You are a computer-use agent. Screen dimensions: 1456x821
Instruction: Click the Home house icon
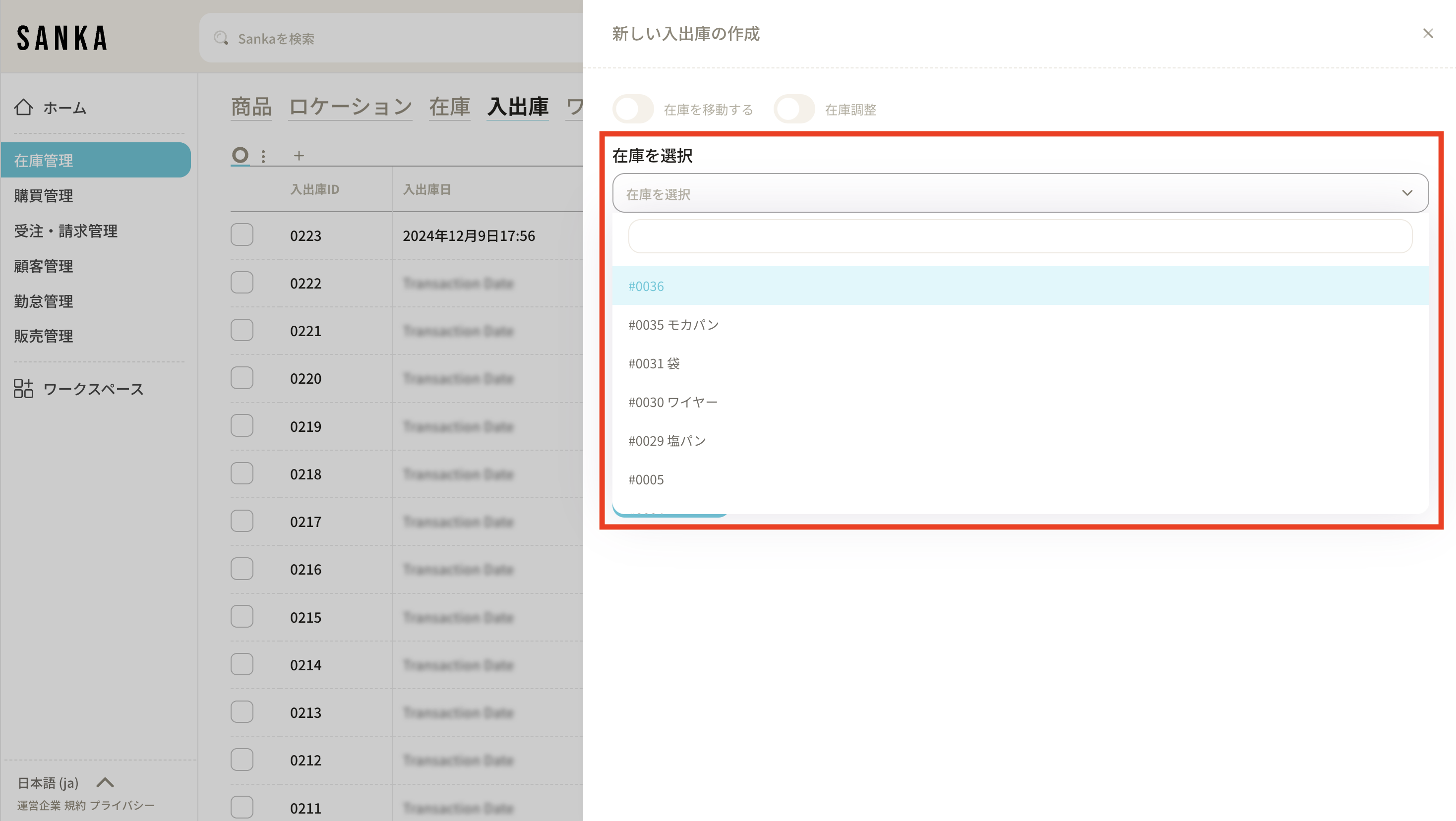tap(23, 108)
